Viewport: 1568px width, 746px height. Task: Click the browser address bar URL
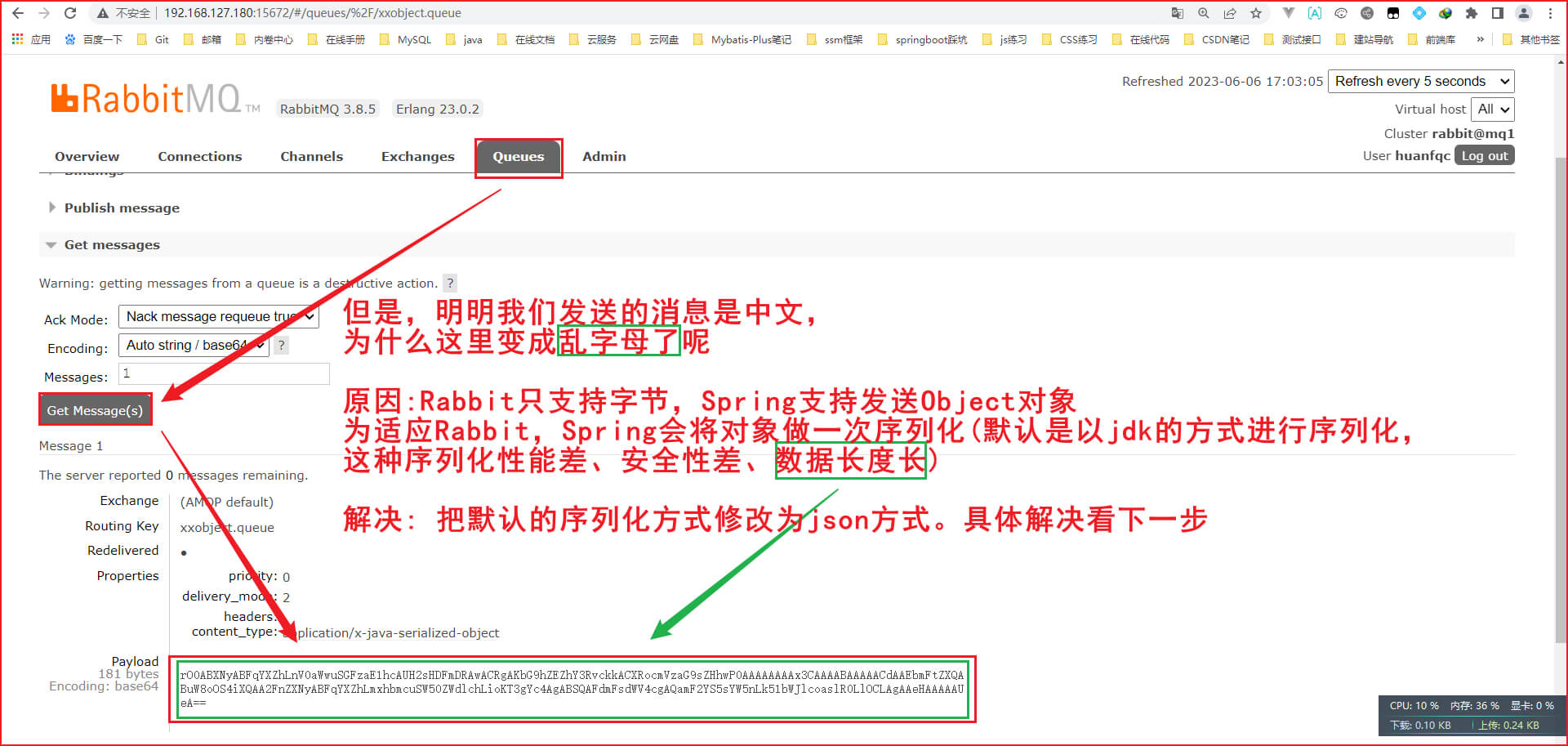[313, 13]
